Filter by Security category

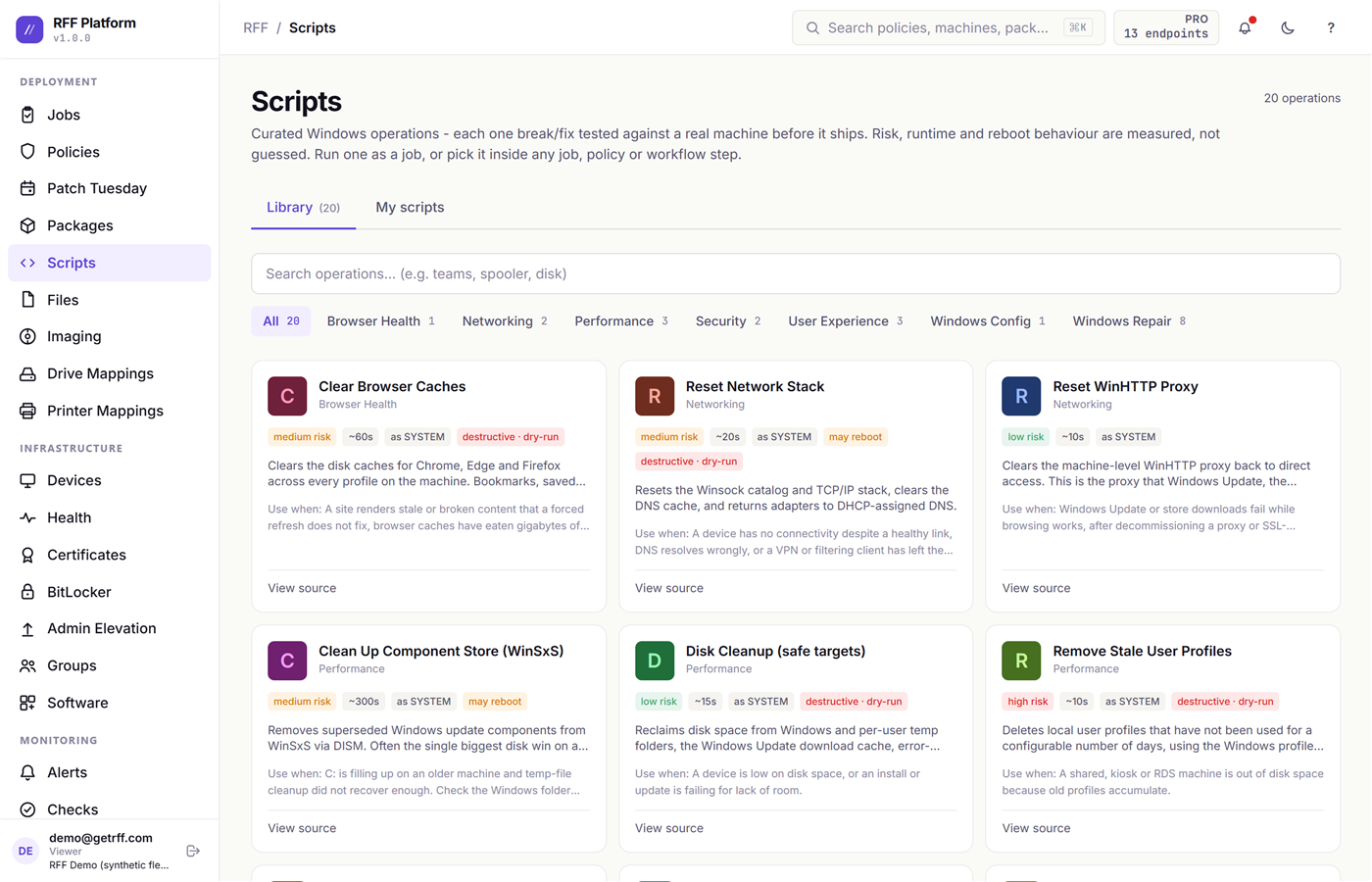tap(728, 321)
